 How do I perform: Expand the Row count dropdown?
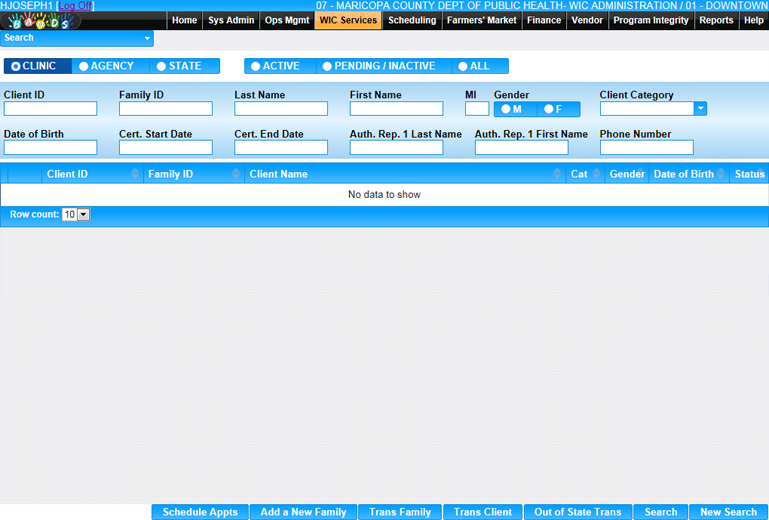point(83,215)
